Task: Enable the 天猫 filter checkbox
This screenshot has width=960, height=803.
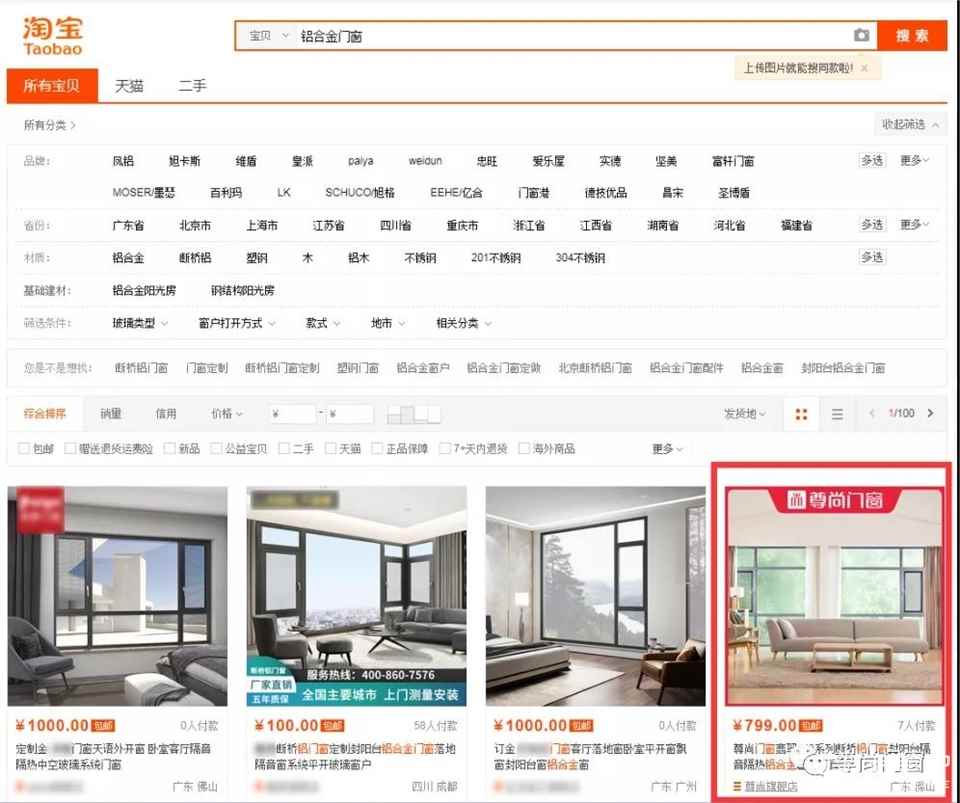Action: tap(332, 449)
